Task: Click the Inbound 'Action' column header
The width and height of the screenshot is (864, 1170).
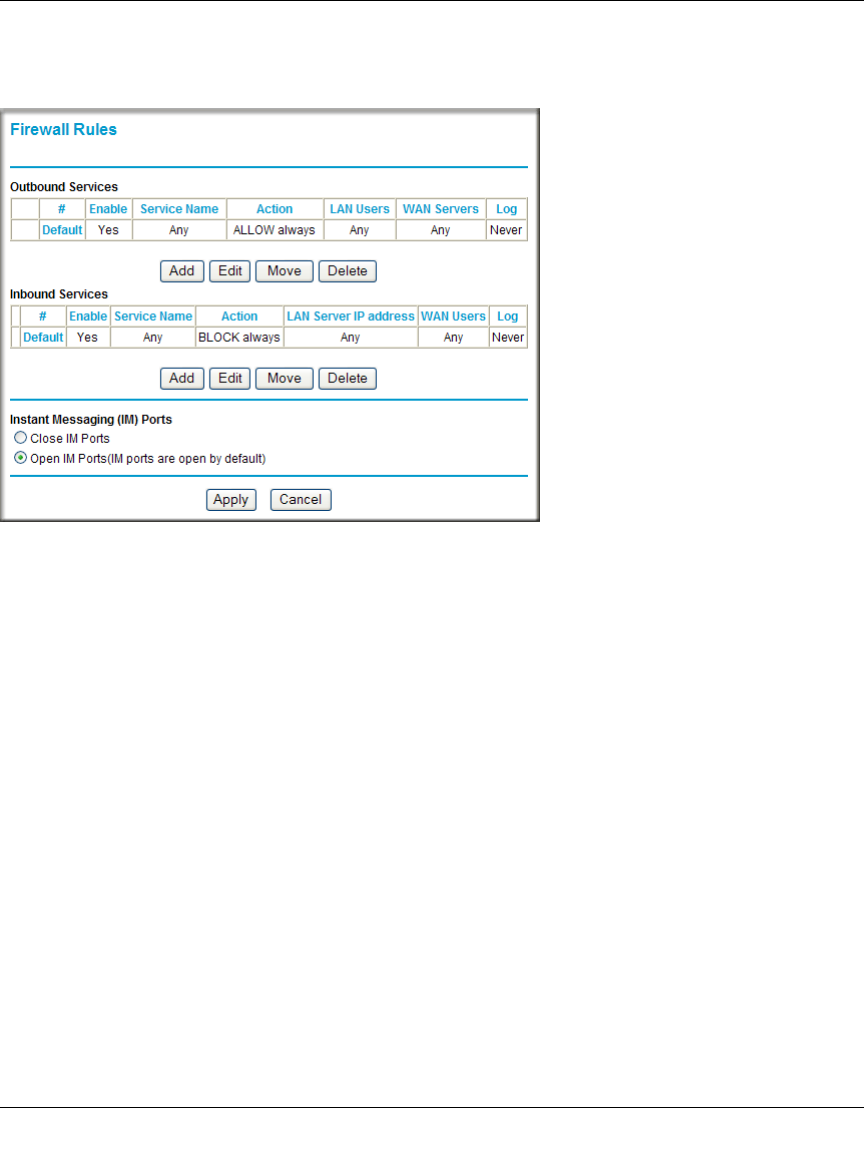Action: tap(240, 316)
